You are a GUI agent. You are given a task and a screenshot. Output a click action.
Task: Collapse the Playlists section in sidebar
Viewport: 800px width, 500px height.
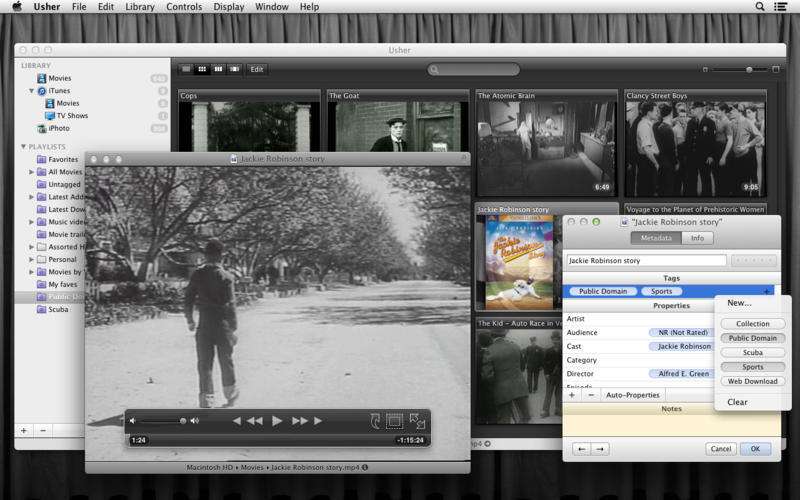tap(22, 147)
